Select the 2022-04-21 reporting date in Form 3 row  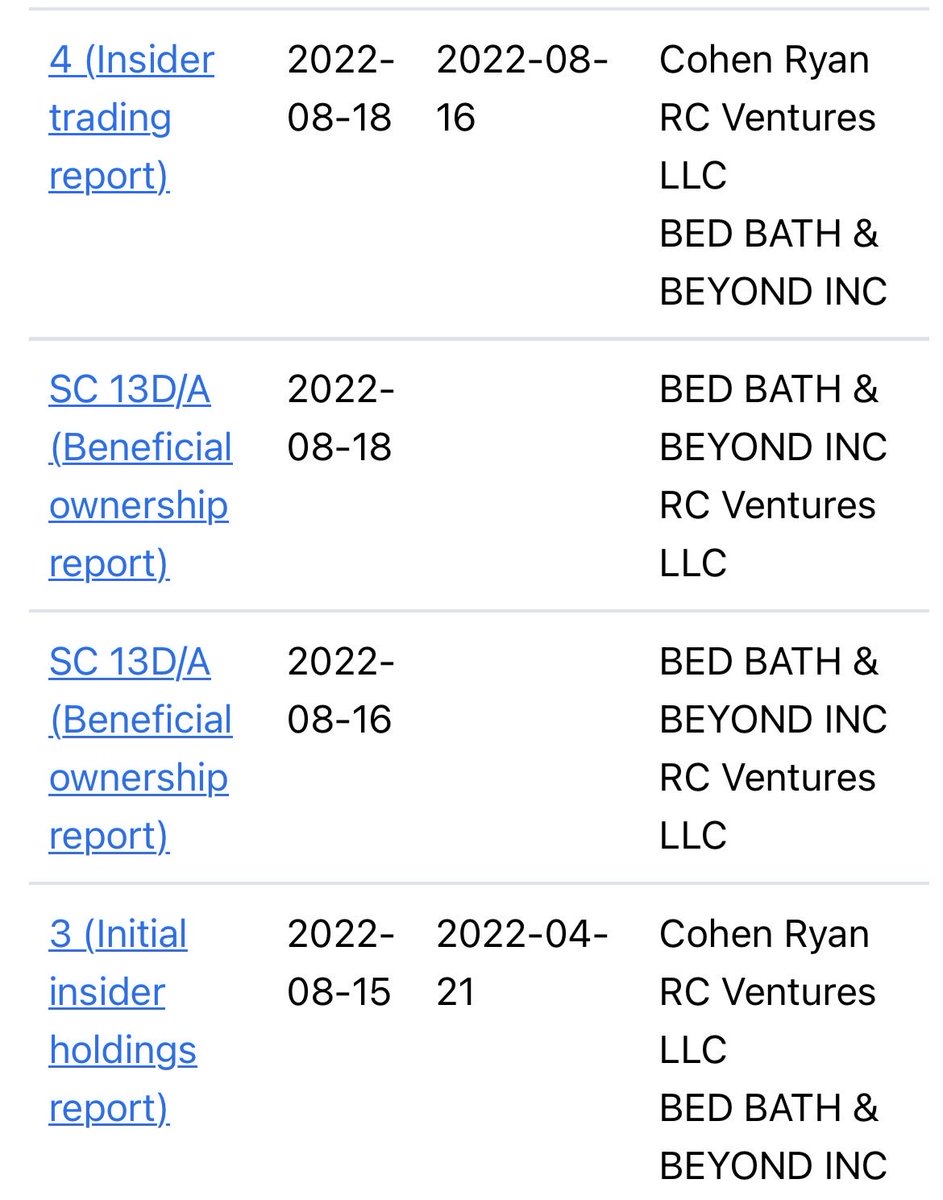522,963
